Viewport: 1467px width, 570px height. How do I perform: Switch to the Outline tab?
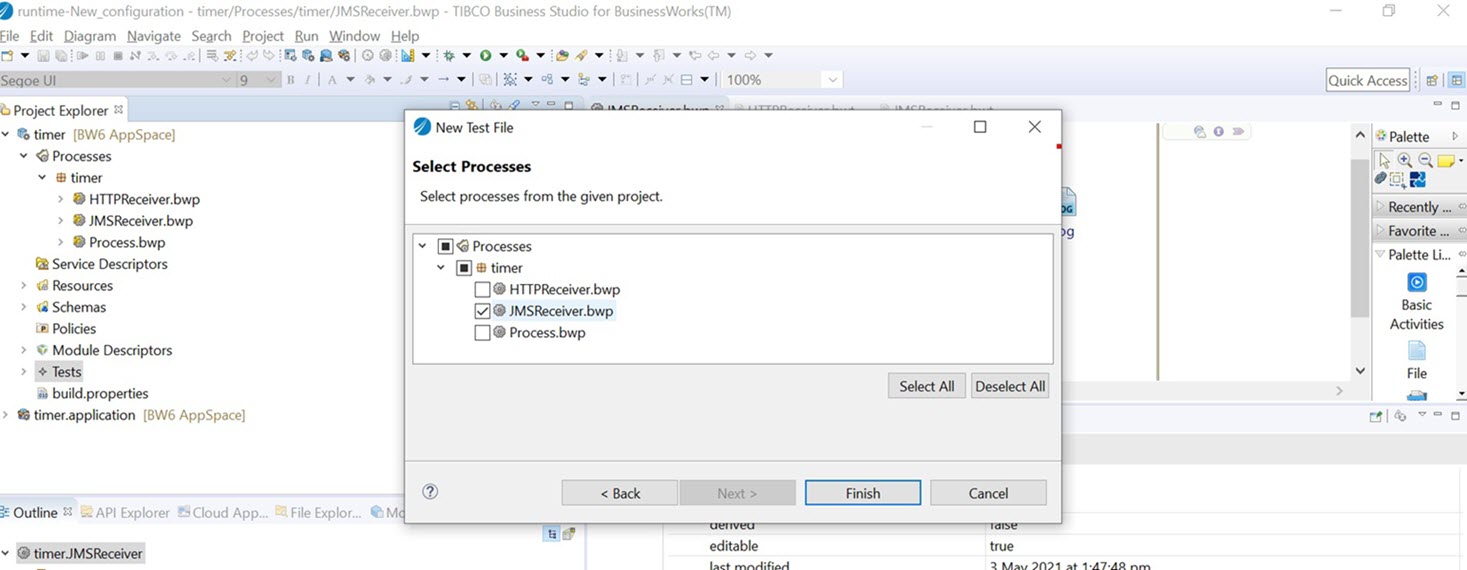click(x=35, y=512)
